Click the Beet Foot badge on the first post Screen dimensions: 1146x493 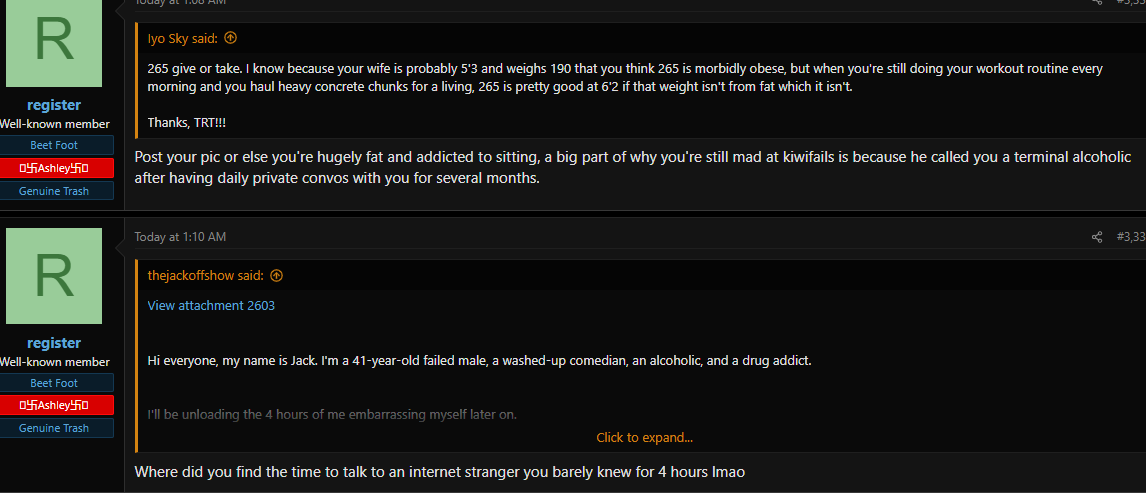pyautogui.click(x=54, y=145)
